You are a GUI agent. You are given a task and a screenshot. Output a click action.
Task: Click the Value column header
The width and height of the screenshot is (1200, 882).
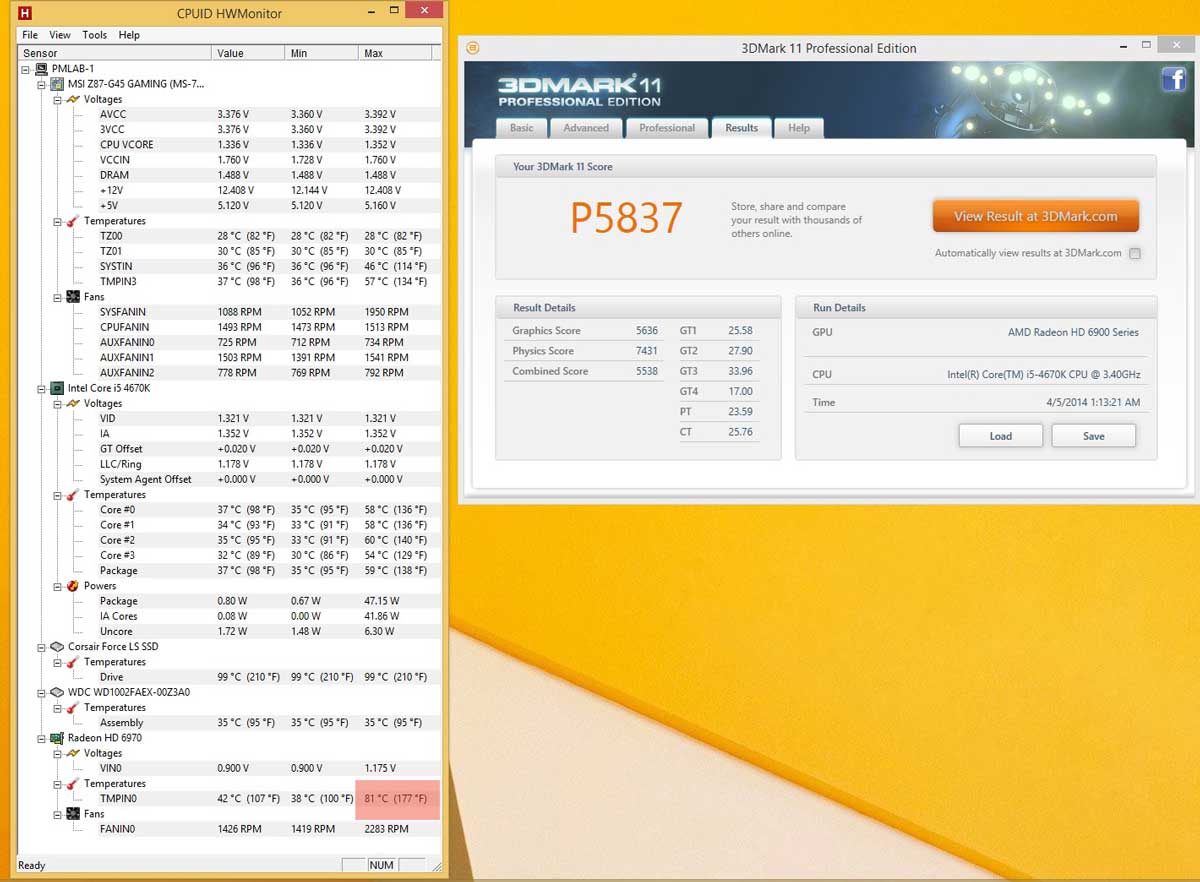(248, 53)
